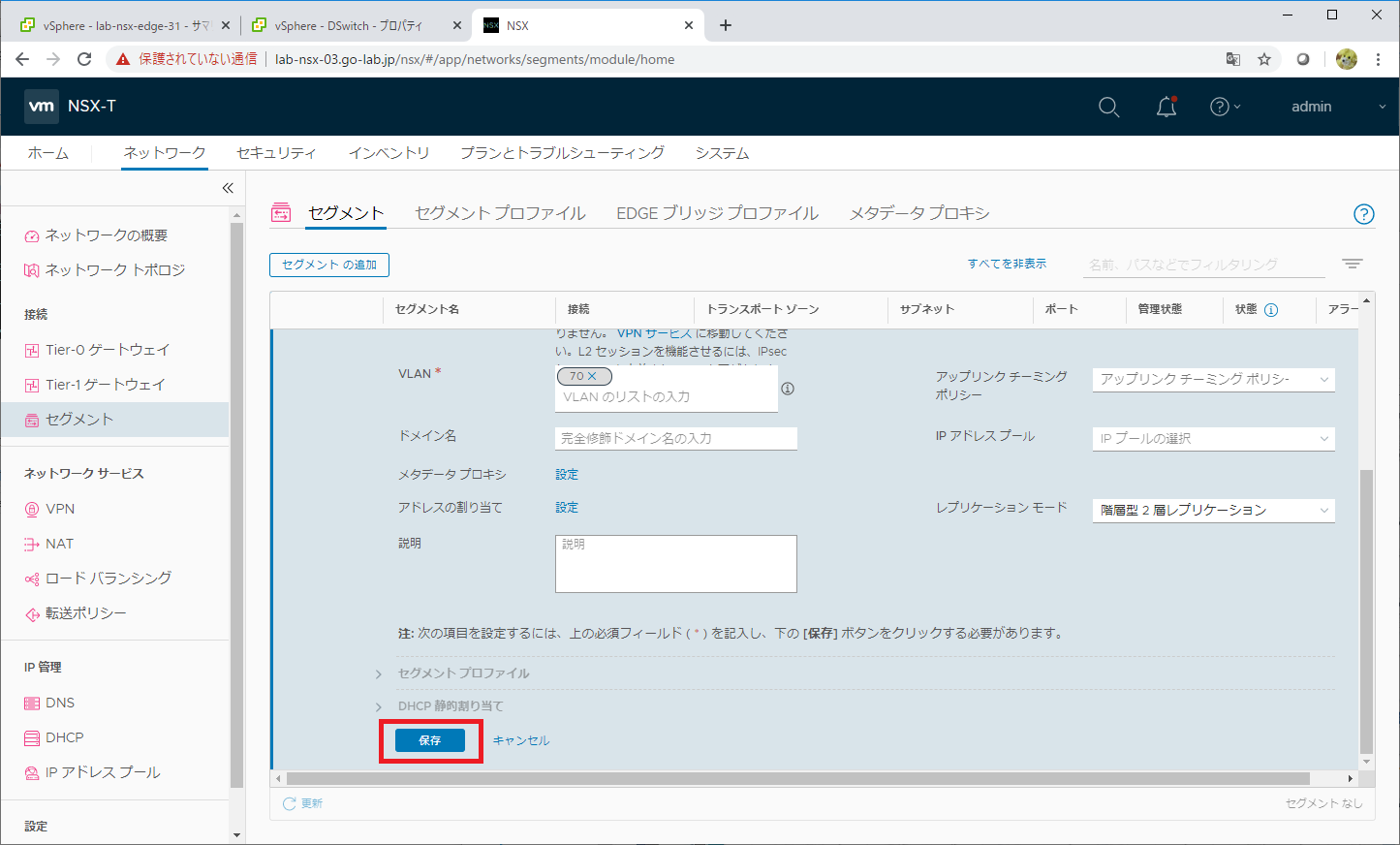
Task: Switch to the システム top menu
Action: tap(722, 153)
